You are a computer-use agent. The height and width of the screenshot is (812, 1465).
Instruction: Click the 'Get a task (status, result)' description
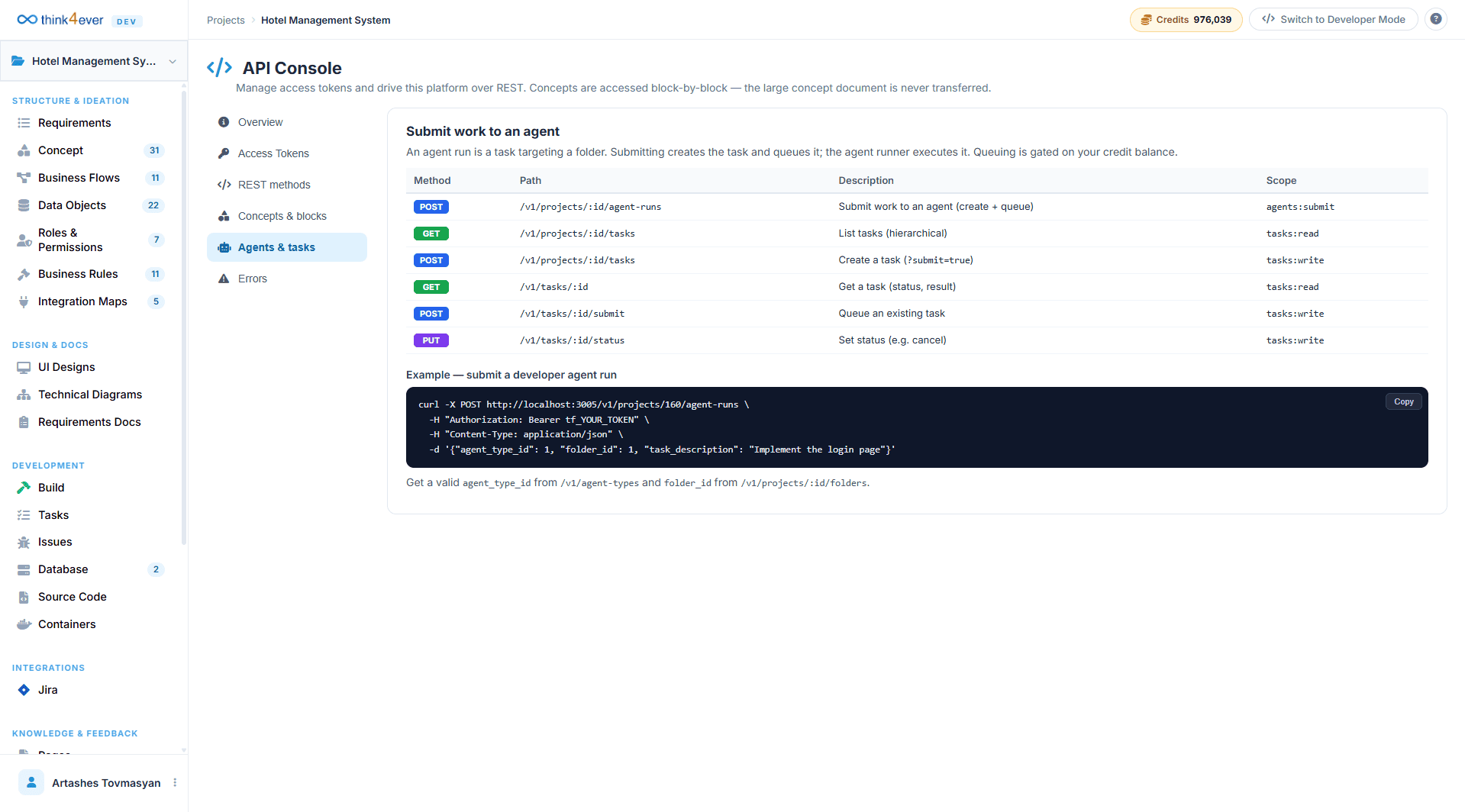coord(897,287)
